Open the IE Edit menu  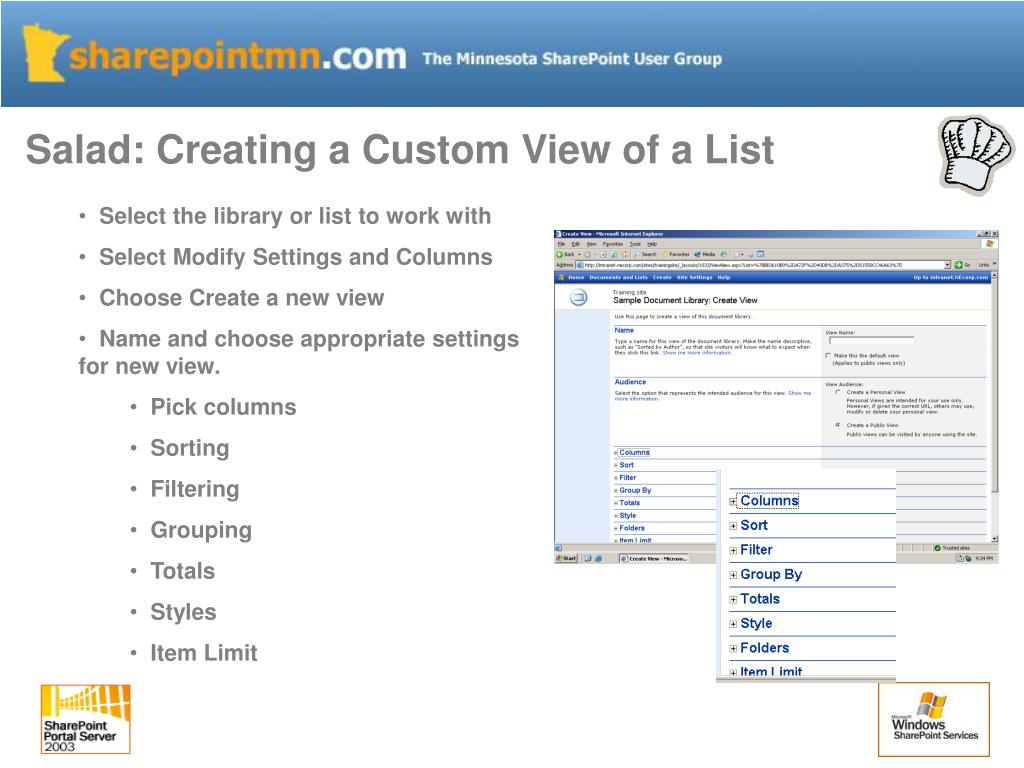tap(576, 244)
